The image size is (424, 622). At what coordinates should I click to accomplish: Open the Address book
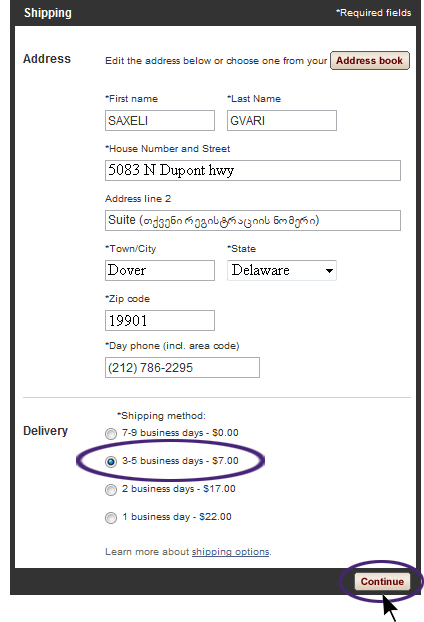coord(370,61)
